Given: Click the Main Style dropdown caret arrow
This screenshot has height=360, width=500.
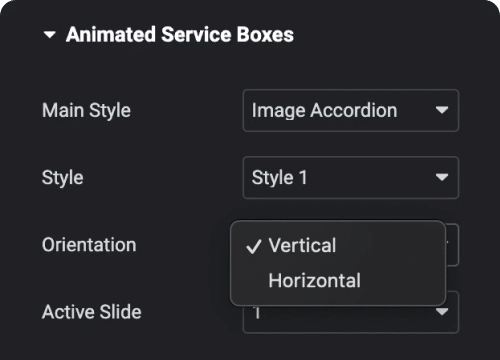Looking at the screenshot, I should tap(442, 110).
